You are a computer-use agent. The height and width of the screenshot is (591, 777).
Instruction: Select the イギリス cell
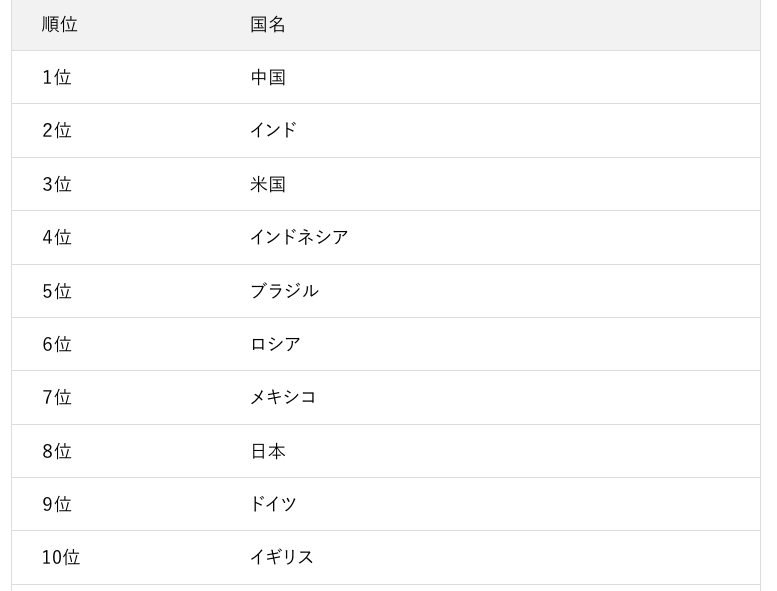282,557
